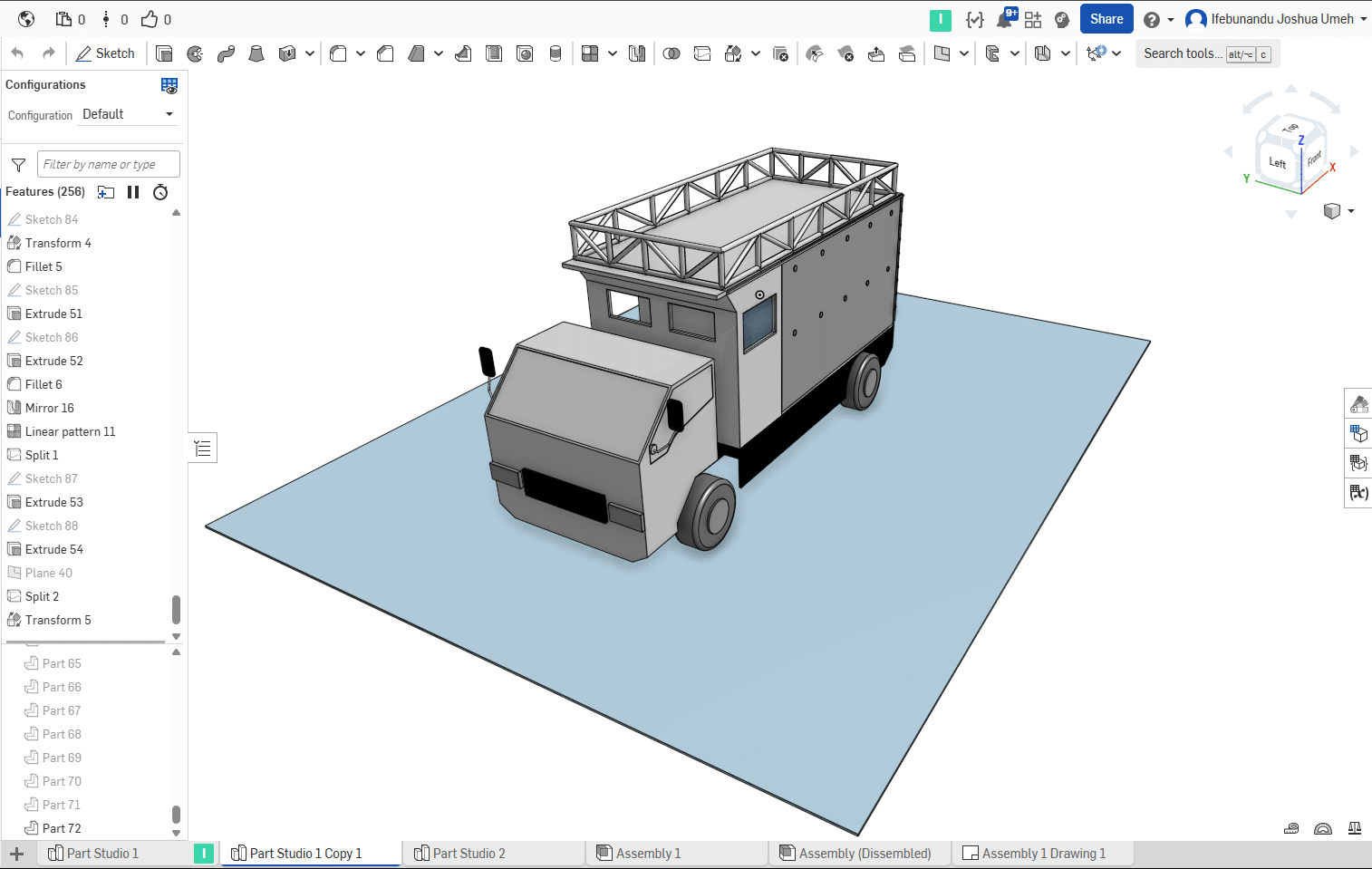Toggle the configuration table visibility
The image size is (1372, 869).
pos(169,85)
